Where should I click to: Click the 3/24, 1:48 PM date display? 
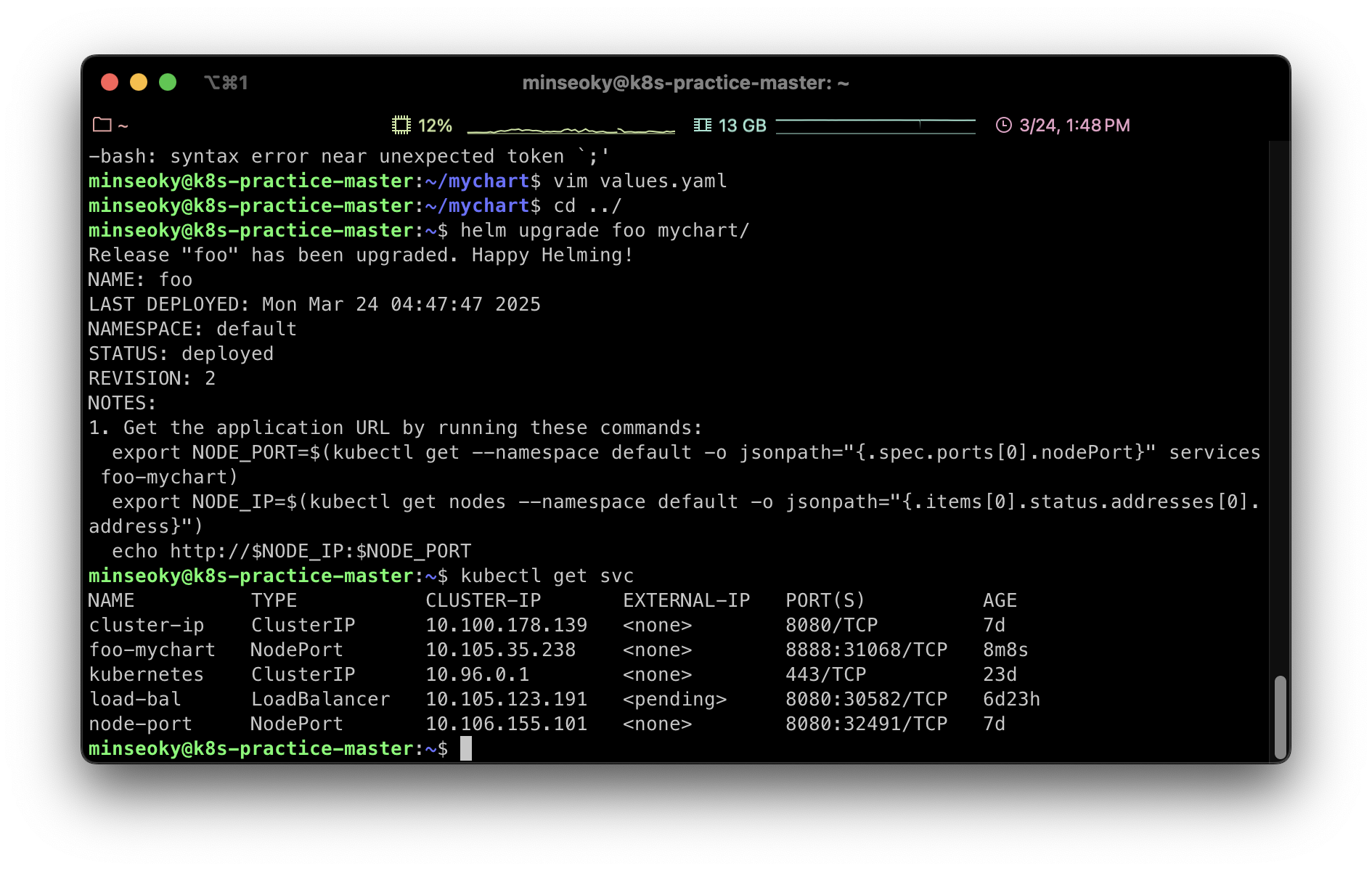pyautogui.click(x=1074, y=126)
